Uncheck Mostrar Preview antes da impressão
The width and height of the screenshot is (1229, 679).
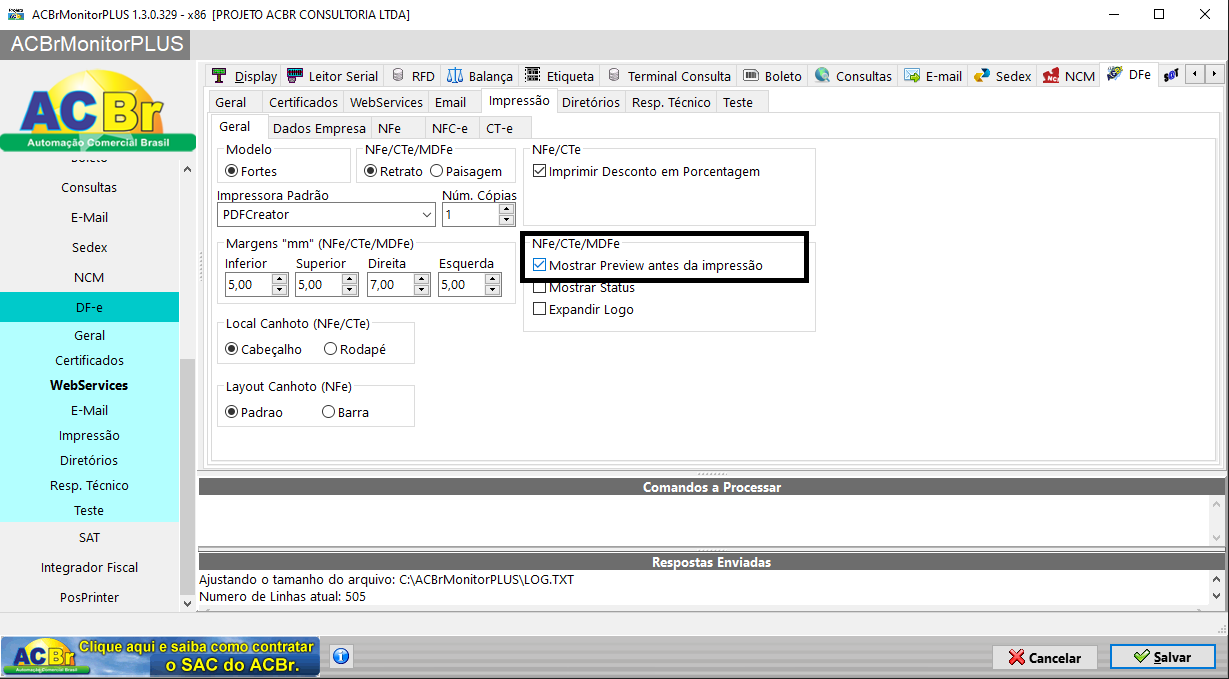click(540, 266)
